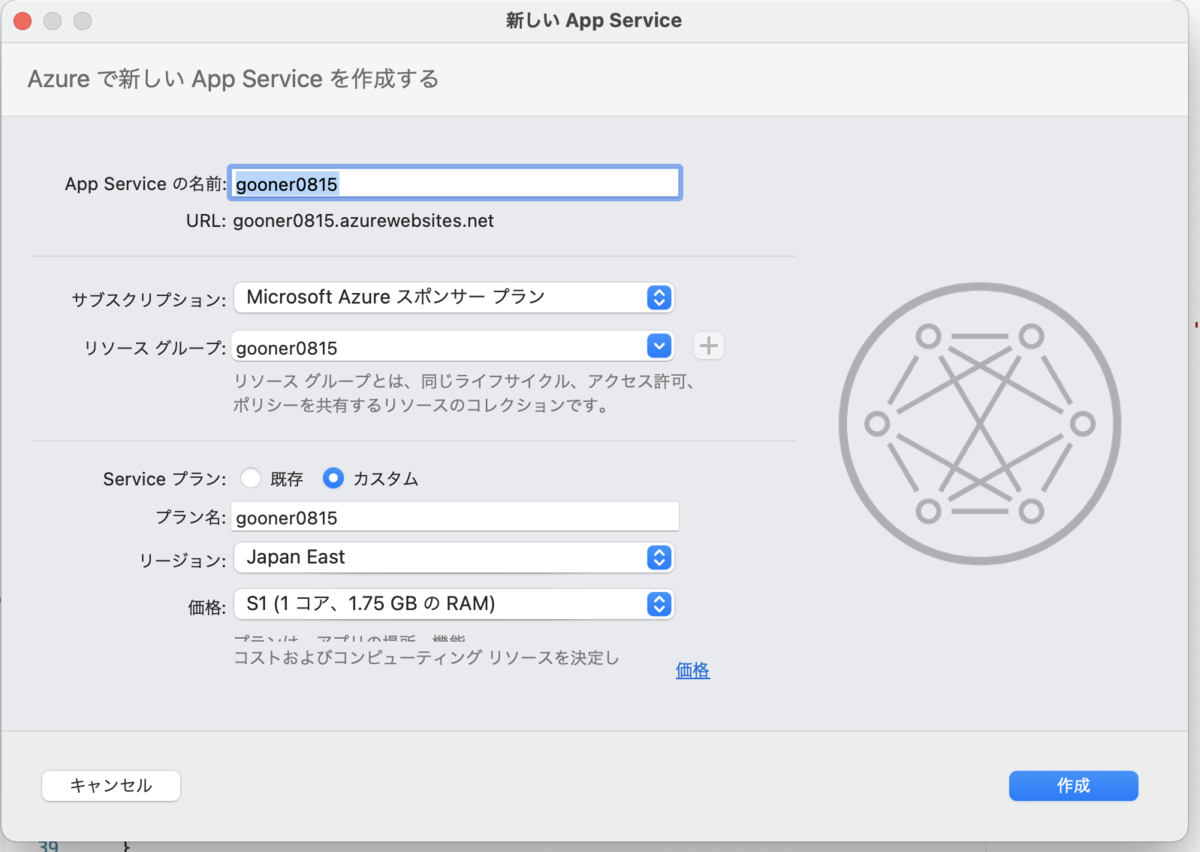This screenshot has width=1200, height=852.
Task: Click the Azure network graph icon
Action: pyautogui.click(x=980, y=423)
